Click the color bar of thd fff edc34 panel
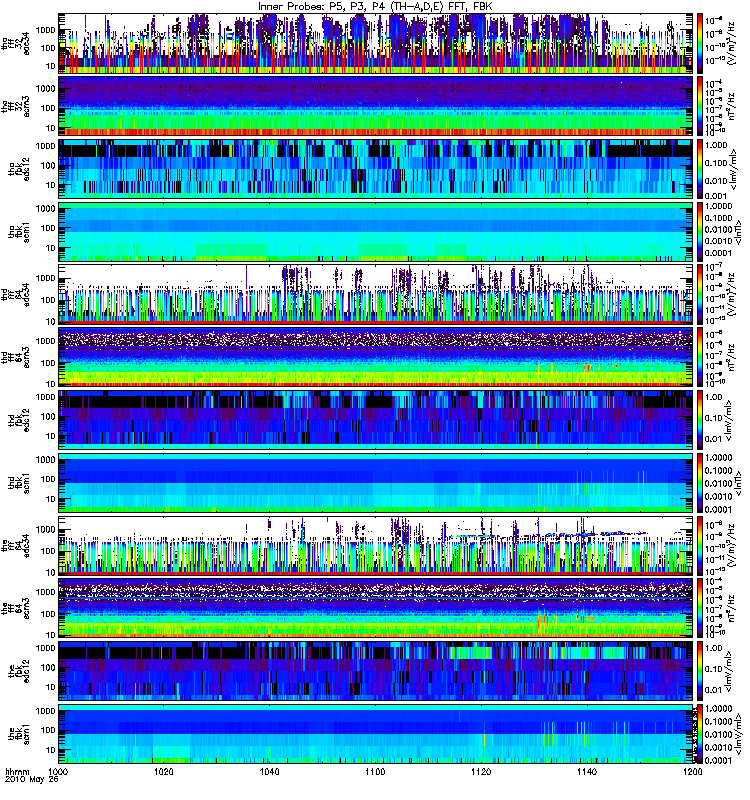Viewport: 750px width, 800px height. (700, 294)
